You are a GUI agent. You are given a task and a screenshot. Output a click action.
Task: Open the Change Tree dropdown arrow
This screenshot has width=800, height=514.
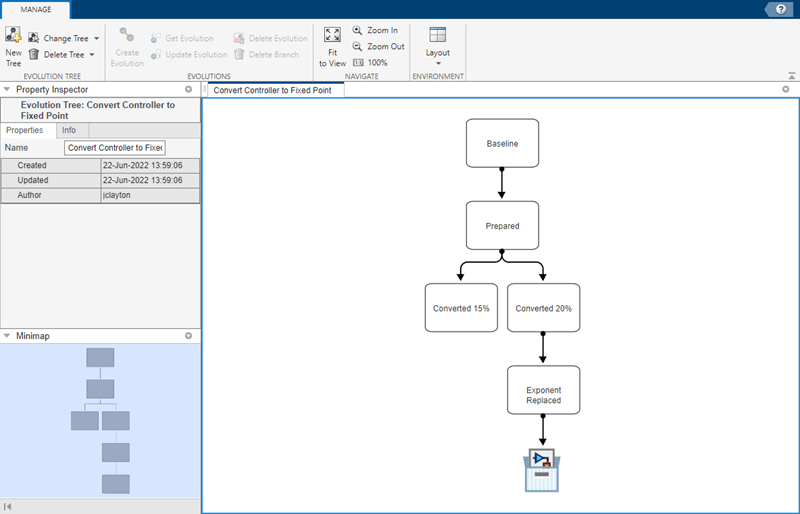(x=96, y=38)
